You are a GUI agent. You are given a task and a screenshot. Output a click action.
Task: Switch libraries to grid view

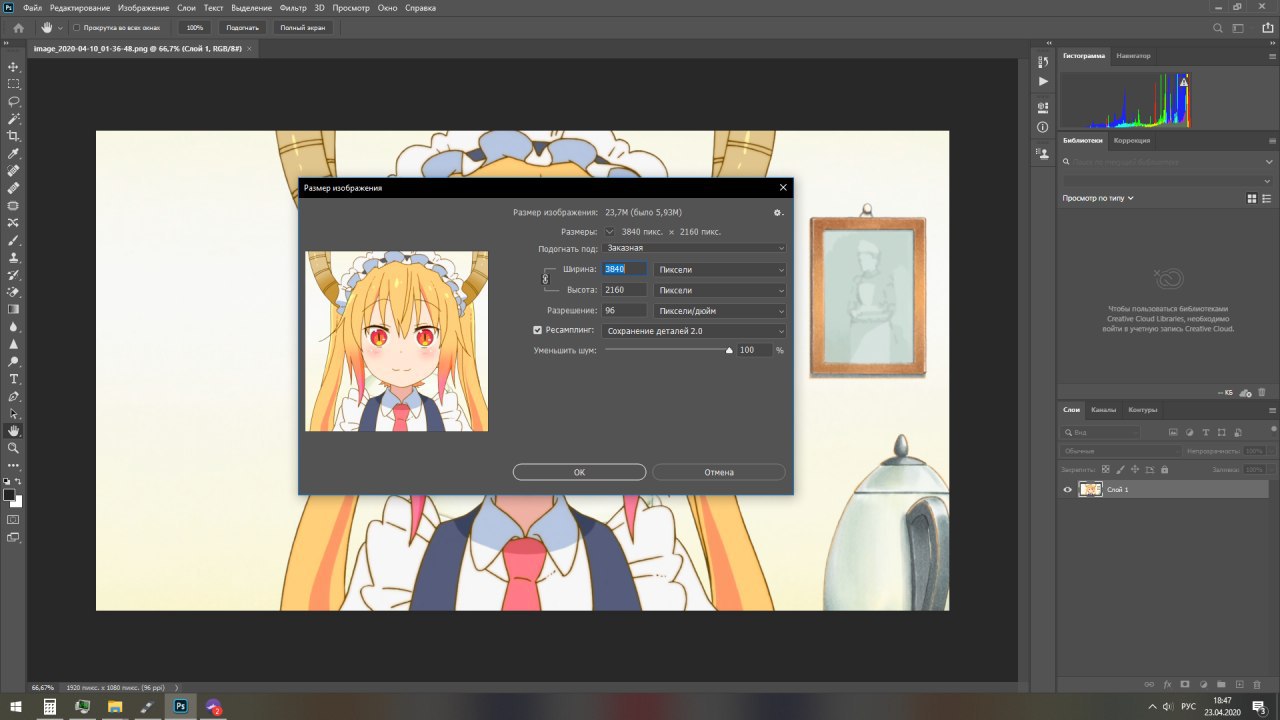(1252, 199)
